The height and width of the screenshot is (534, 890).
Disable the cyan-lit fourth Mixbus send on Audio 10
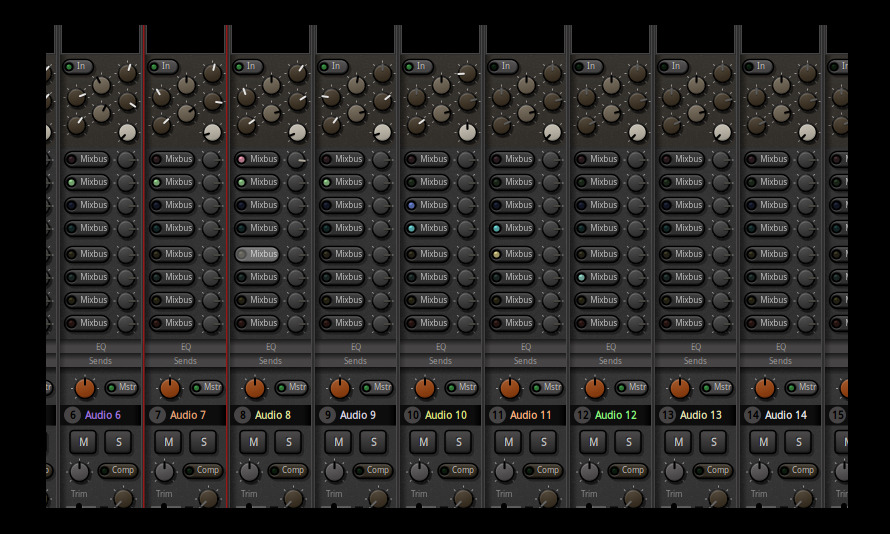[x=427, y=228]
